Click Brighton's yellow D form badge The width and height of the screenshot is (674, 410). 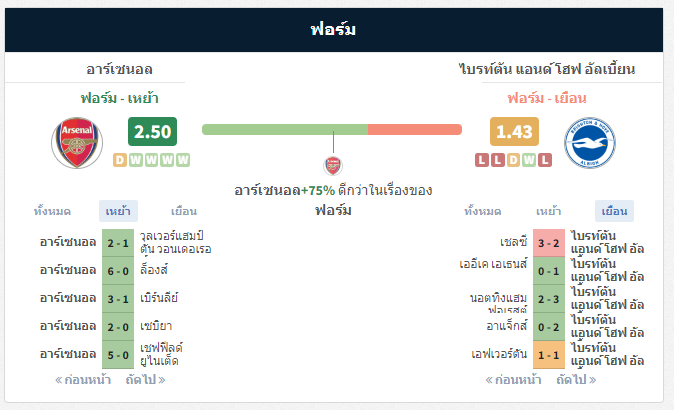(513, 160)
